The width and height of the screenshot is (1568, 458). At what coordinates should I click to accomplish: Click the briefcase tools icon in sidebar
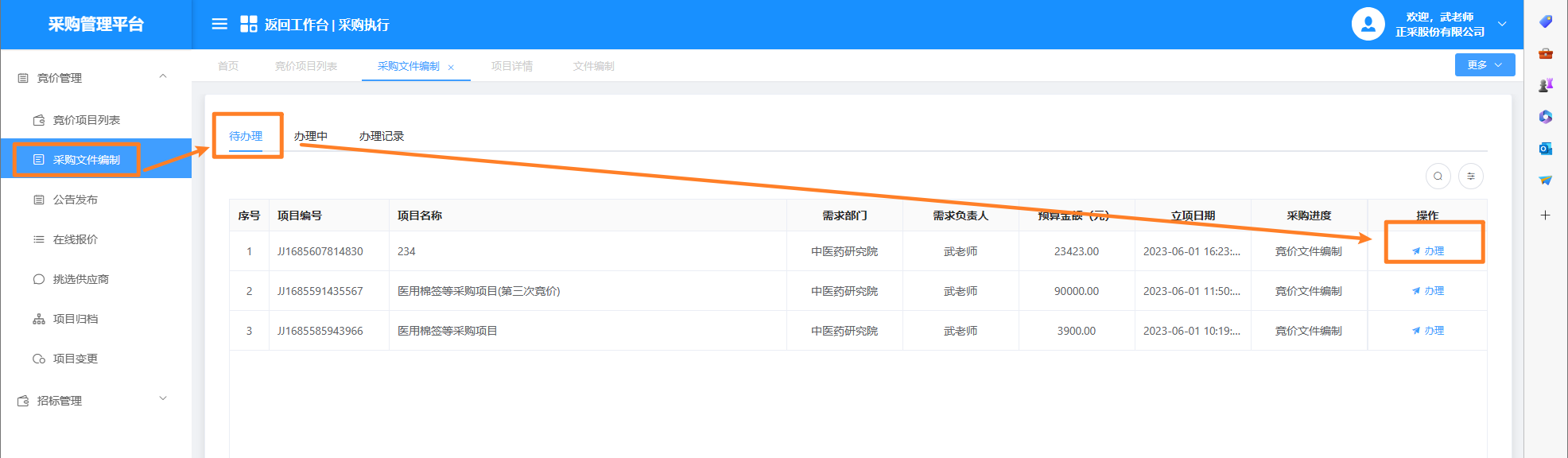tap(1545, 53)
